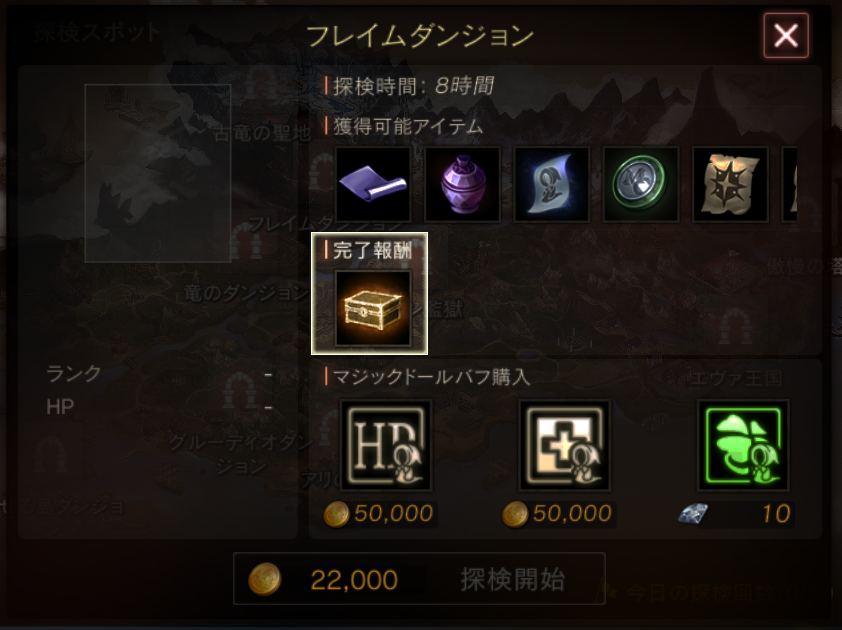Click the 10 diamond price label
The image size is (842, 630).
click(736, 514)
